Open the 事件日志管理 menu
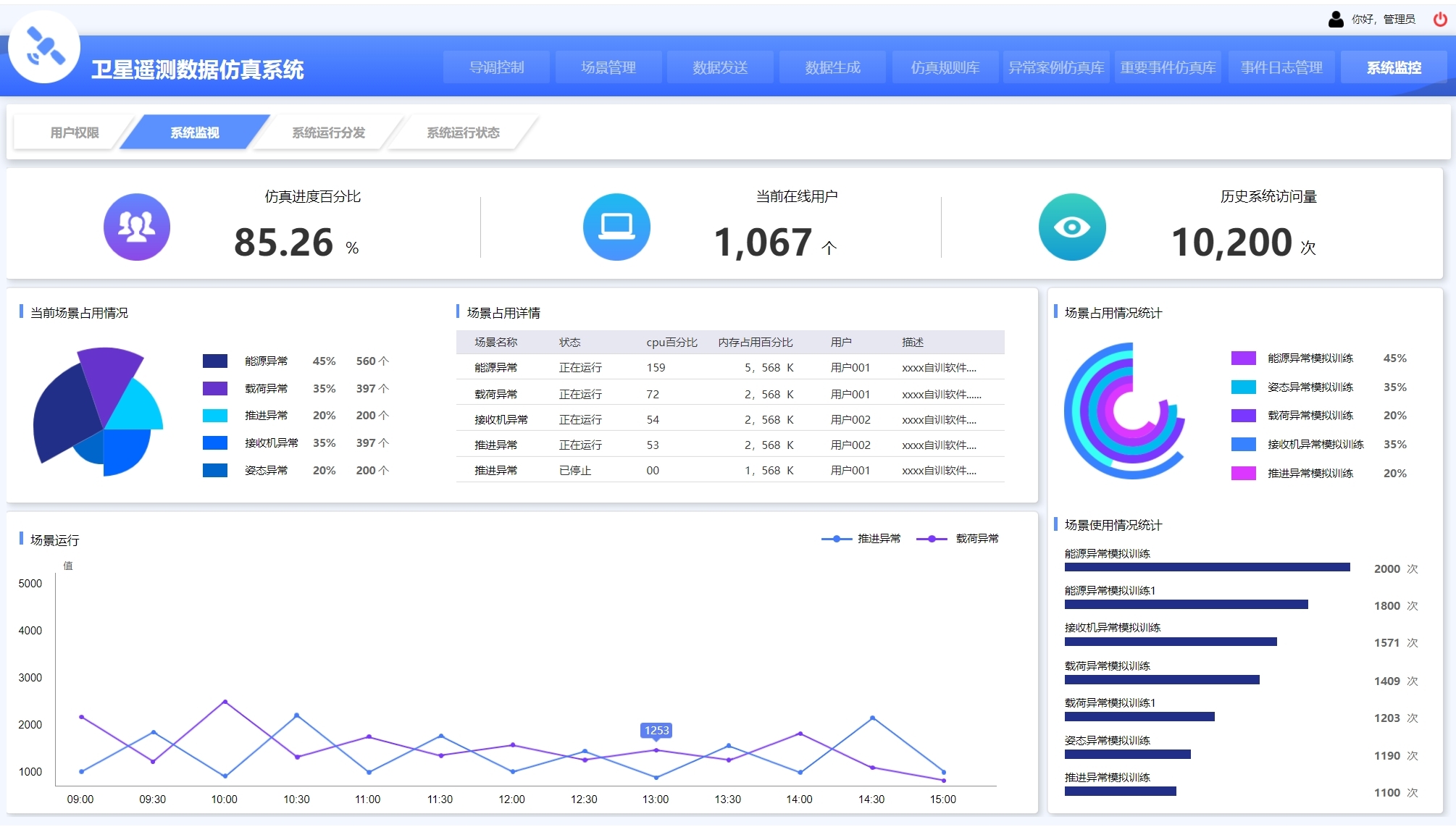This screenshot has height=827, width=1456. point(1281,67)
